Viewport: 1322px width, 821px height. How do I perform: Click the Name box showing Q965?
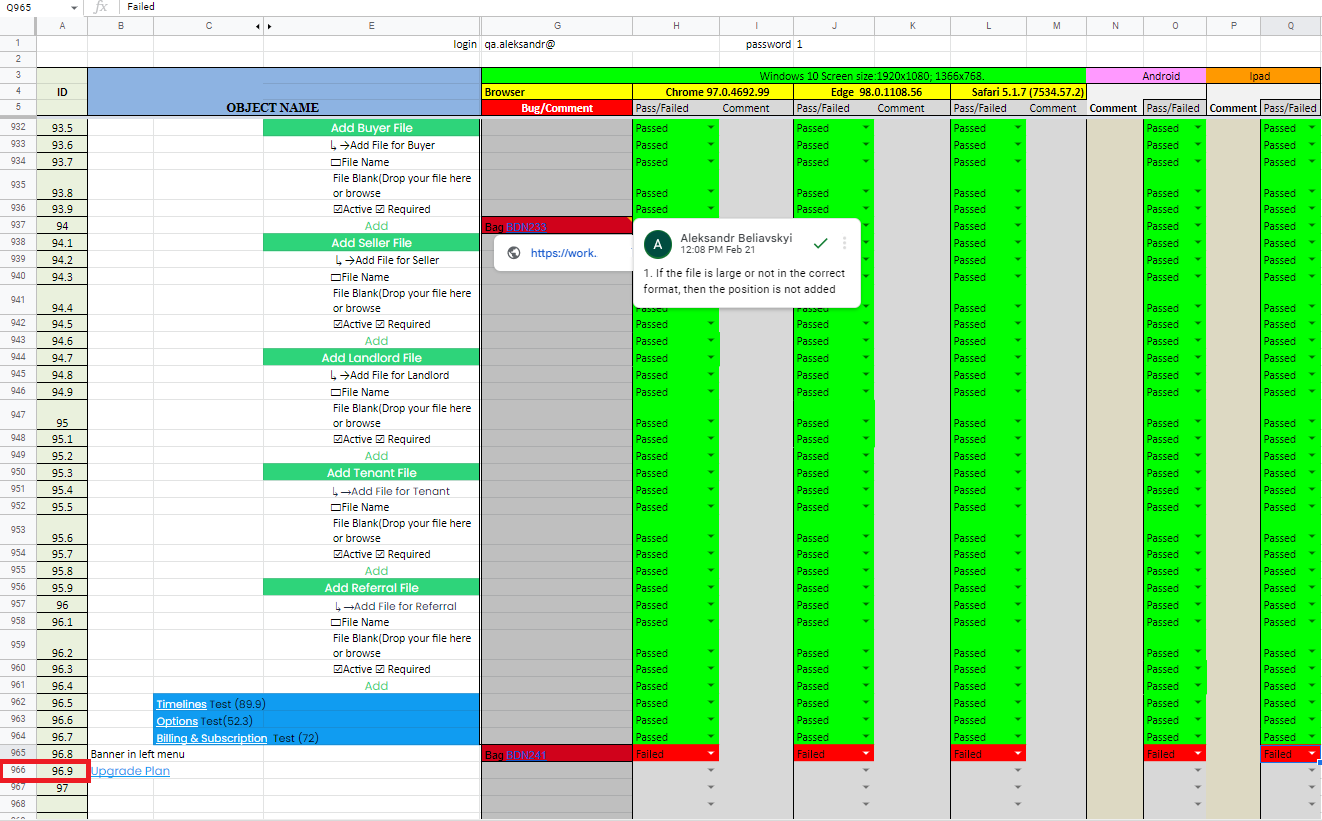click(35, 7)
